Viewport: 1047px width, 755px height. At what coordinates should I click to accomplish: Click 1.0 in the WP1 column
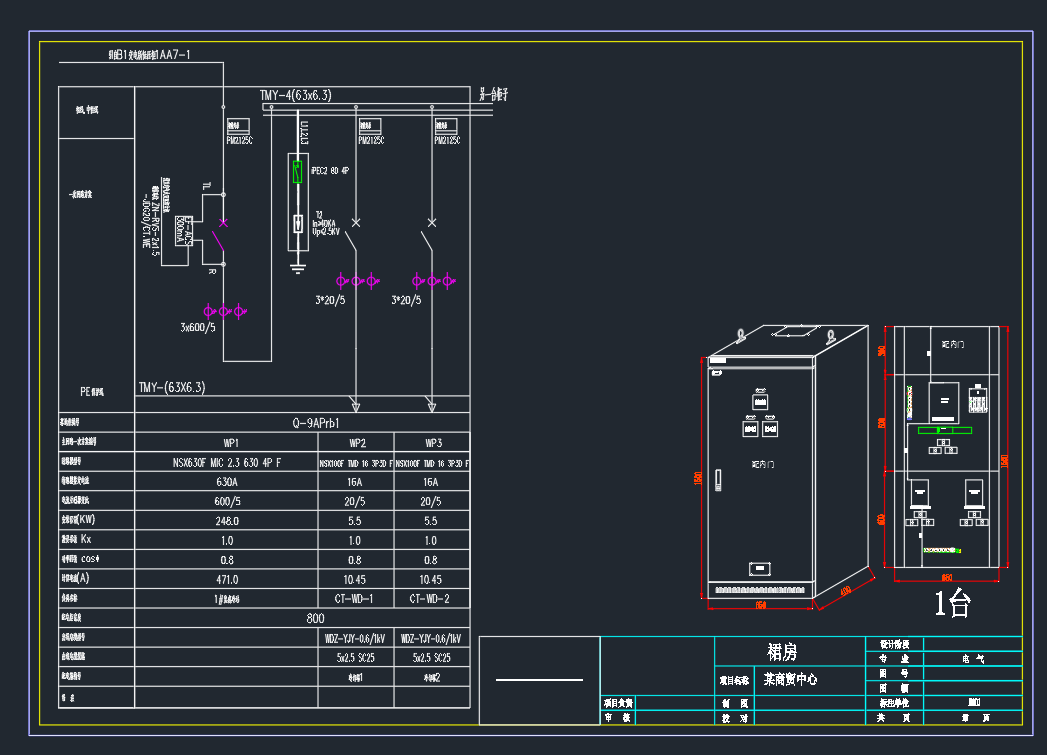[x=227, y=541]
